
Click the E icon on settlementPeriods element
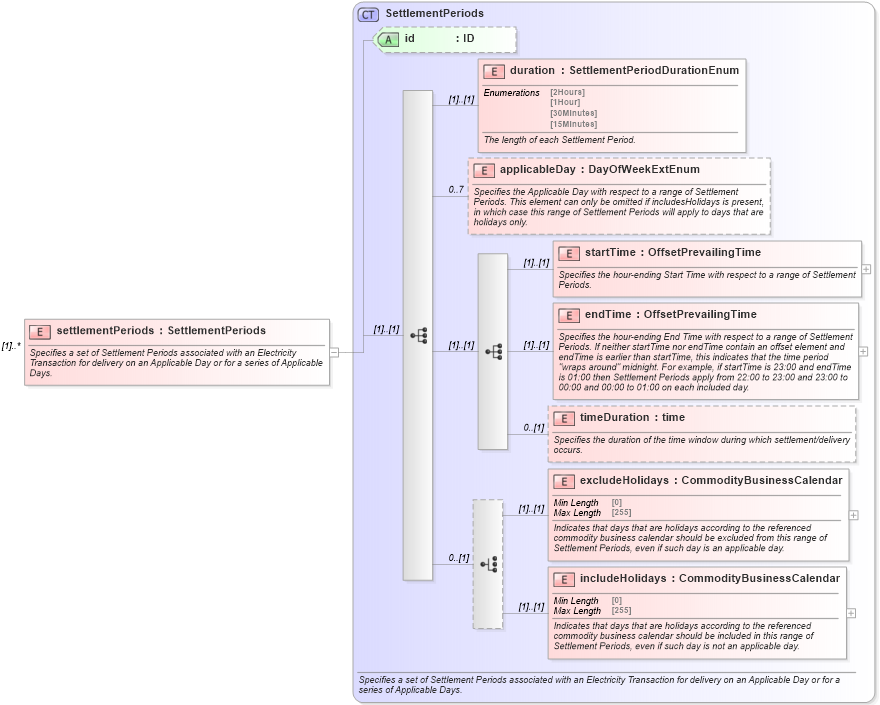(38, 330)
